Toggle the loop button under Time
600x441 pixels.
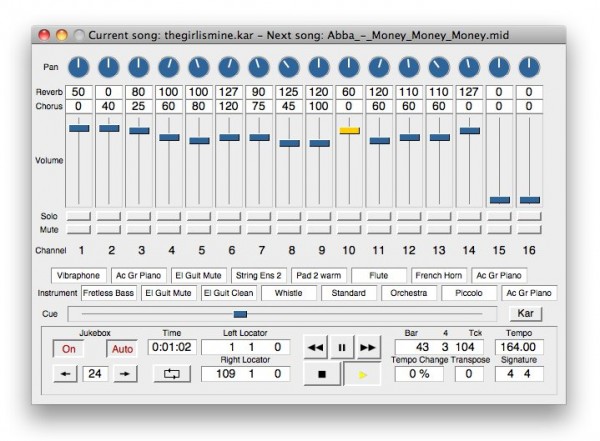(x=172, y=373)
